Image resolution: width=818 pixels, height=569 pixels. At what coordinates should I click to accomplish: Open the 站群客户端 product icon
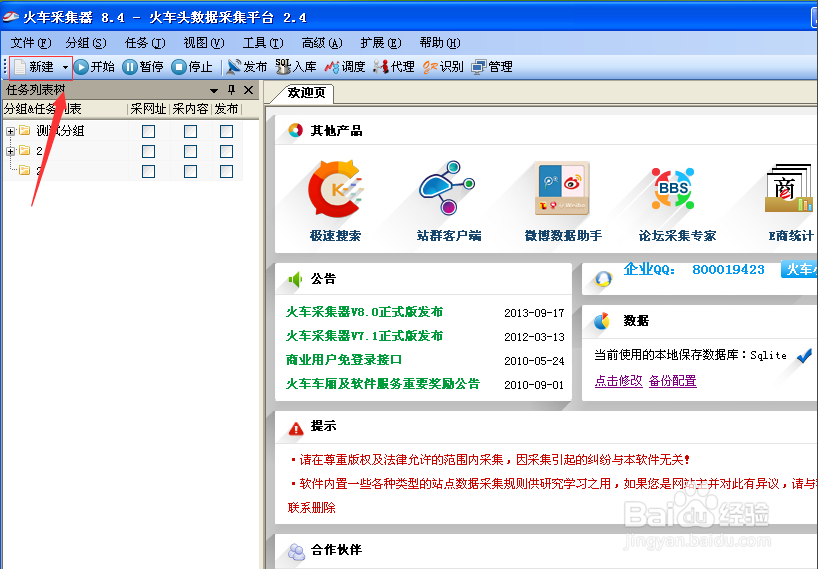tap(447, 188)
